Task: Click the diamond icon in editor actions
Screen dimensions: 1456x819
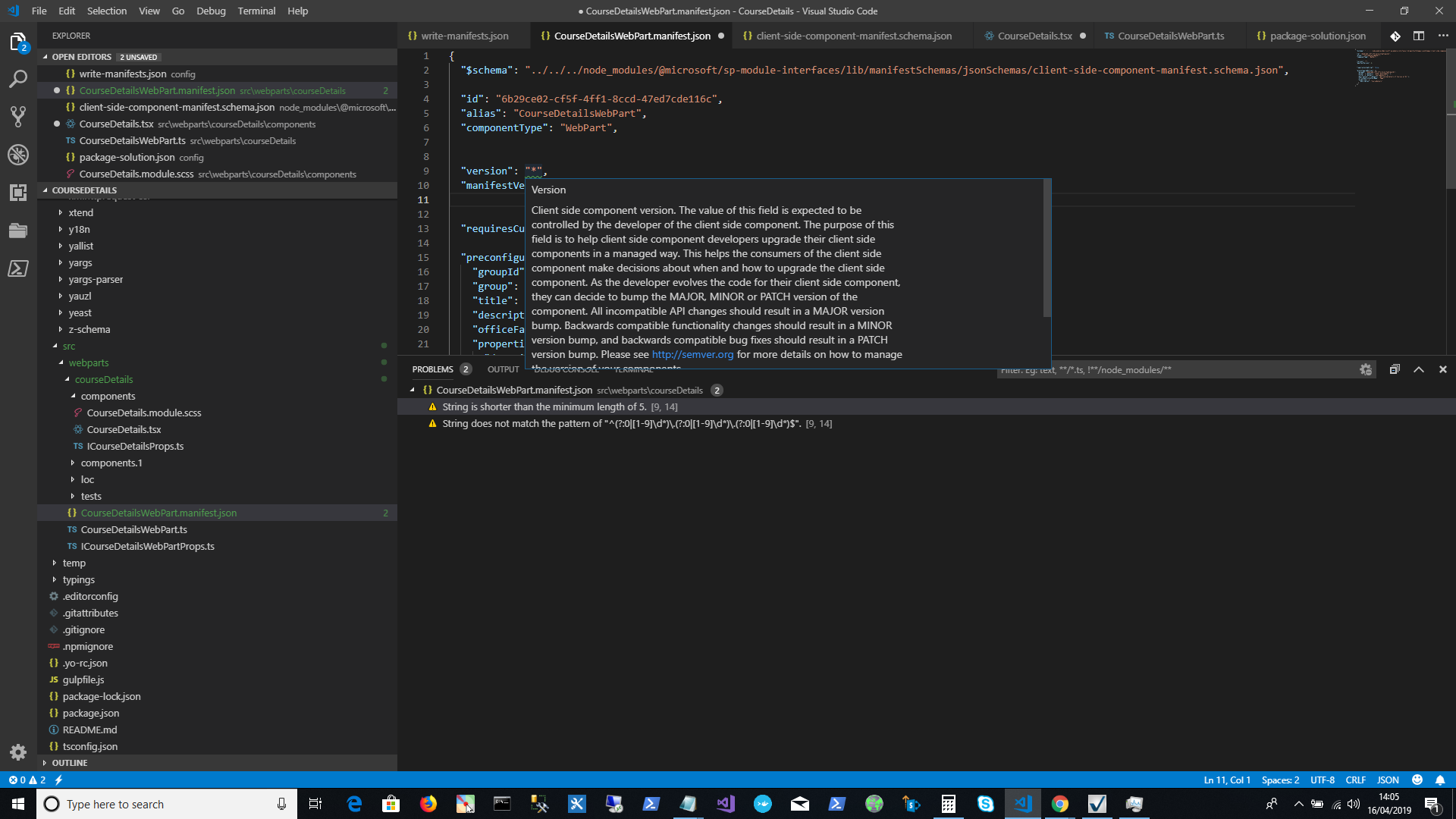Action: (1395, 36)
